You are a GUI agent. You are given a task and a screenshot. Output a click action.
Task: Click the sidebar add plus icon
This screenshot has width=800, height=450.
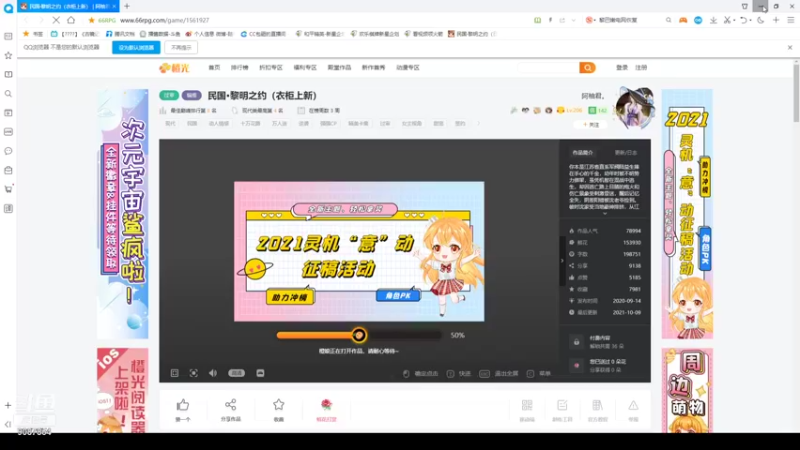coord(8,406)
